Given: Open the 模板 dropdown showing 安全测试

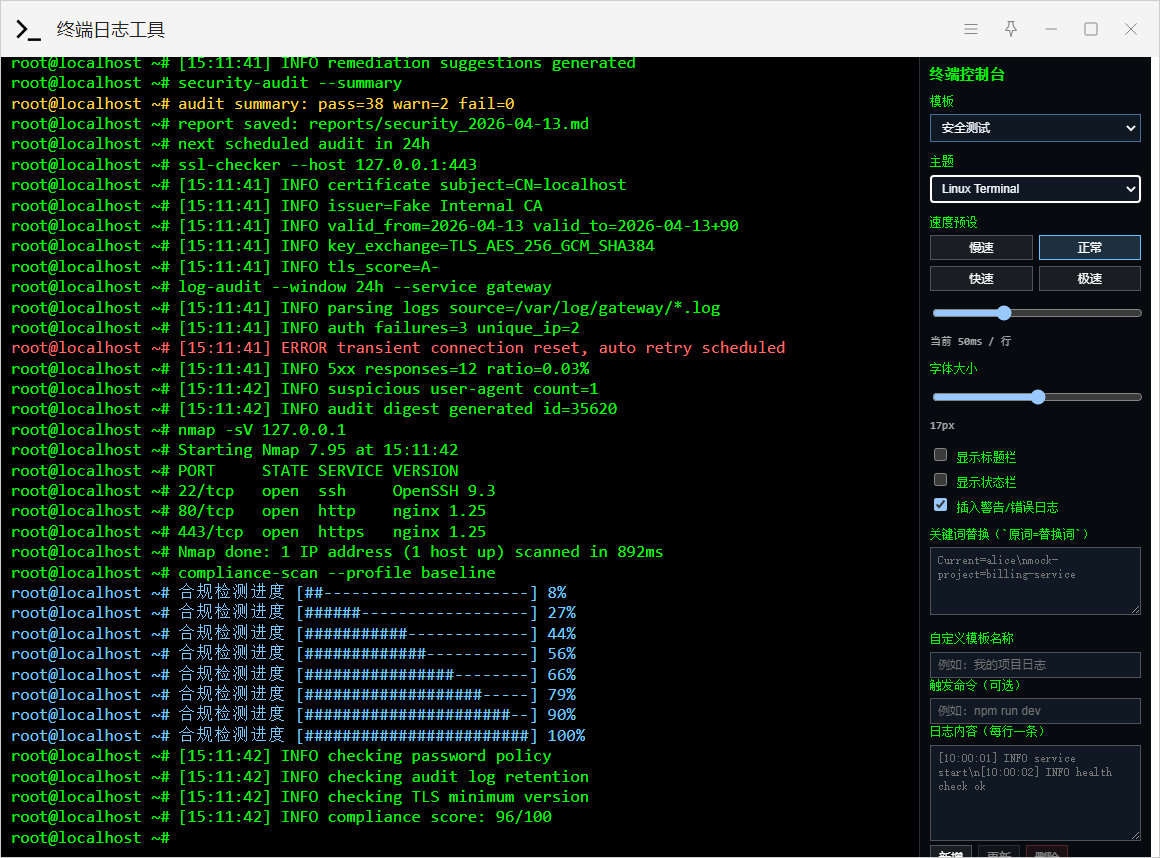Looking at the screenshot, I should [x=1035, y=128].
